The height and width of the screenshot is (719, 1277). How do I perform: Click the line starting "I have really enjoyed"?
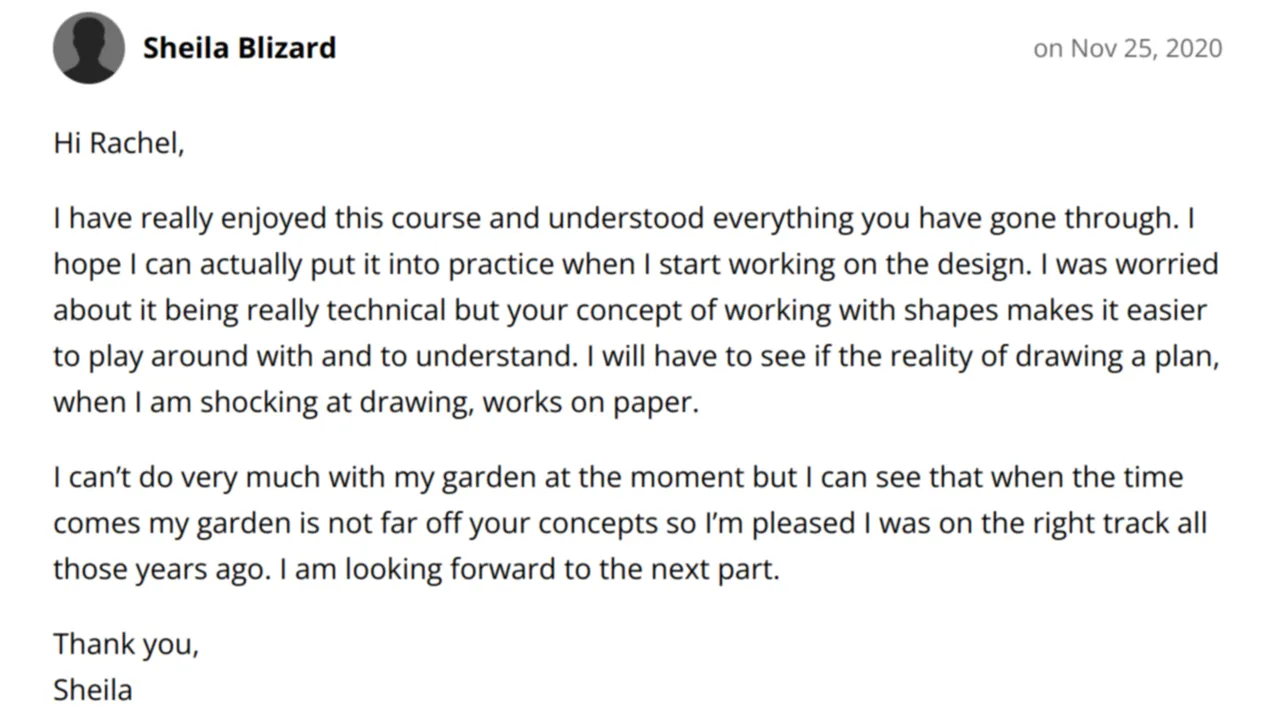click(x=626, y=218)
